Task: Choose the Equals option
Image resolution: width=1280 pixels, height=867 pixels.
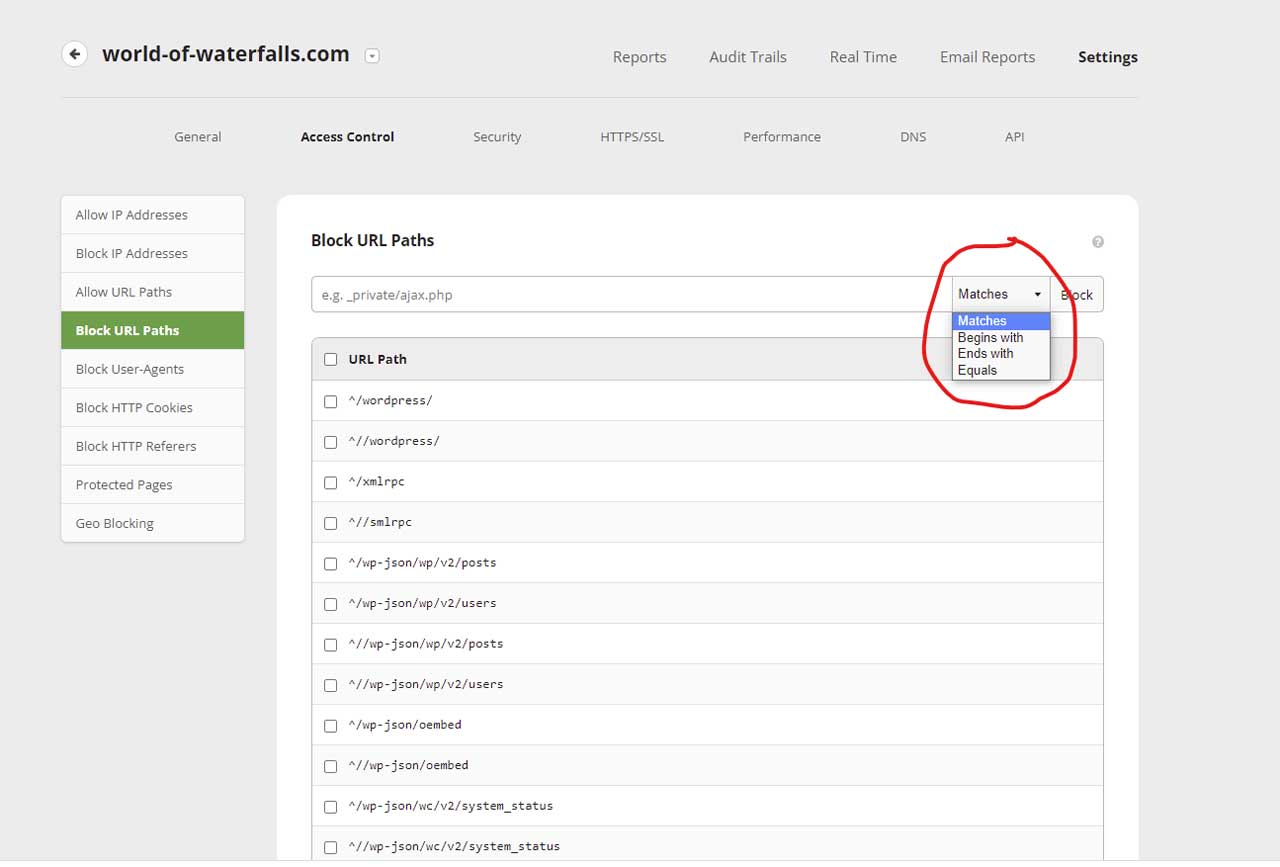Action: 1001,370
